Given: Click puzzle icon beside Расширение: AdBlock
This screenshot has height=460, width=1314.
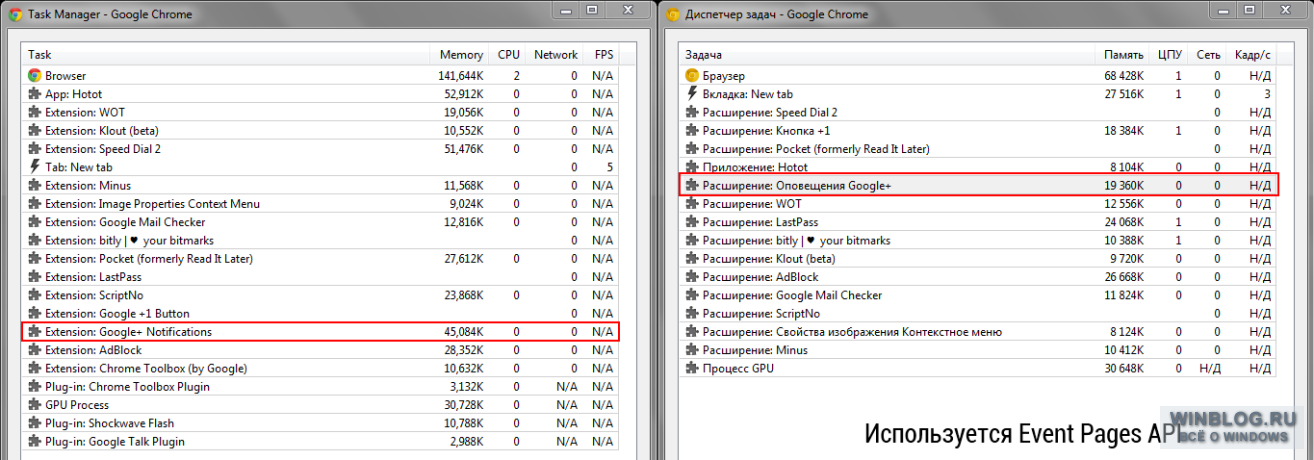Looking at the screenshot, I should coord(692,277).
